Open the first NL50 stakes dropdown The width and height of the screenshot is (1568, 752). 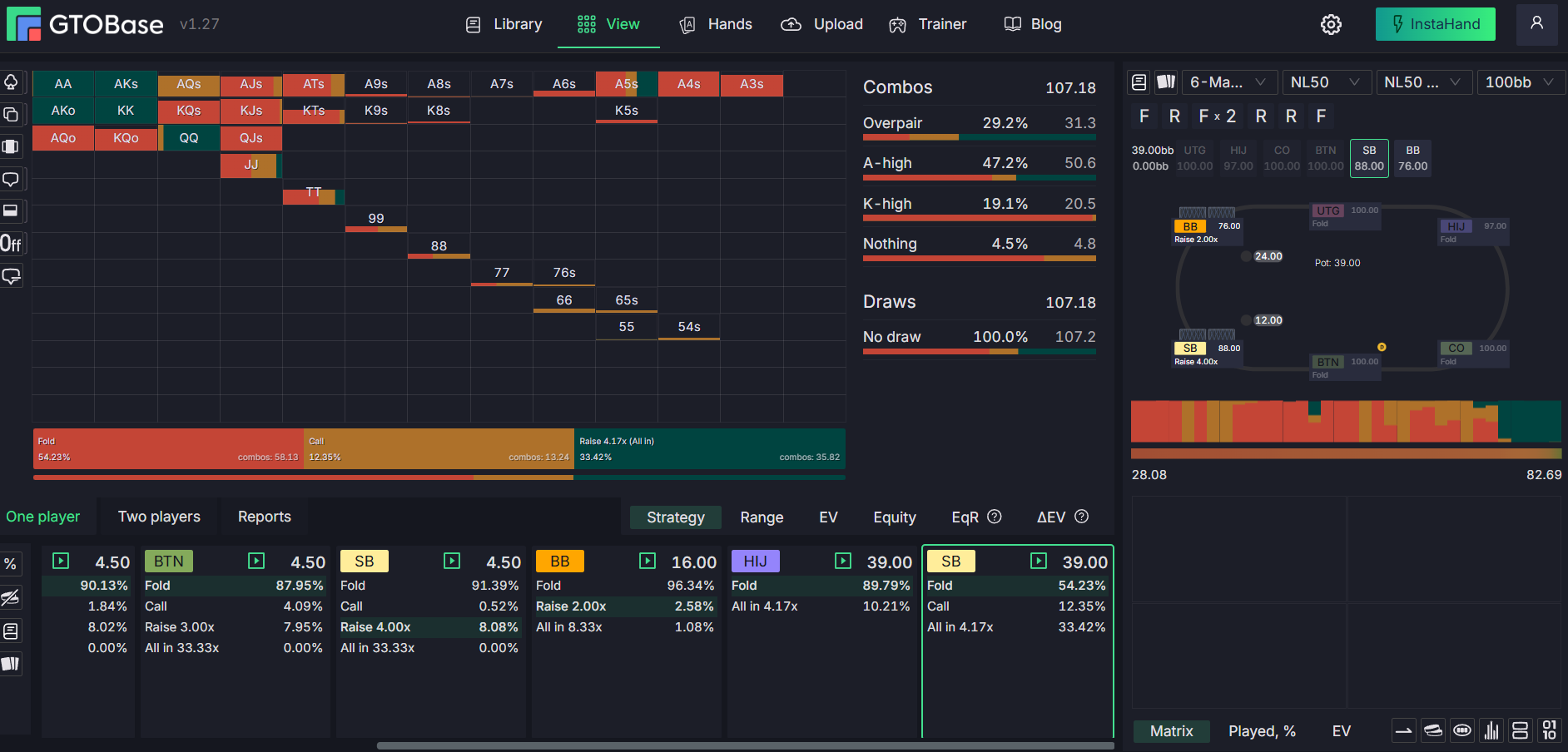point(1324,82)
